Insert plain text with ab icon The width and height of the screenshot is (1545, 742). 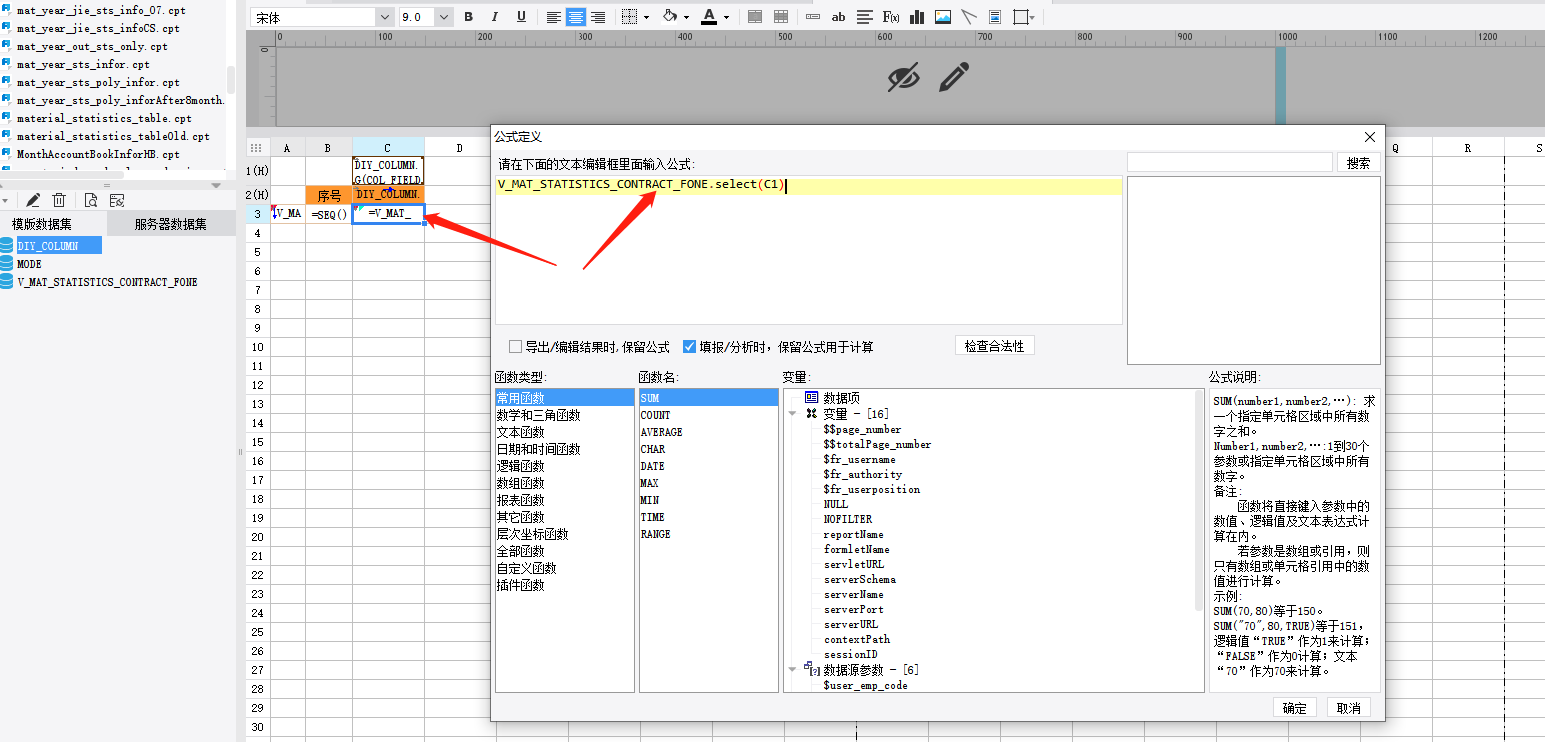[839, 17]
